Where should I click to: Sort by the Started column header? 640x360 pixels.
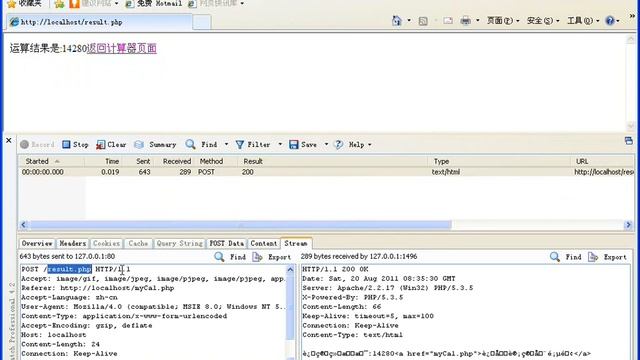(x=51, y=161)
